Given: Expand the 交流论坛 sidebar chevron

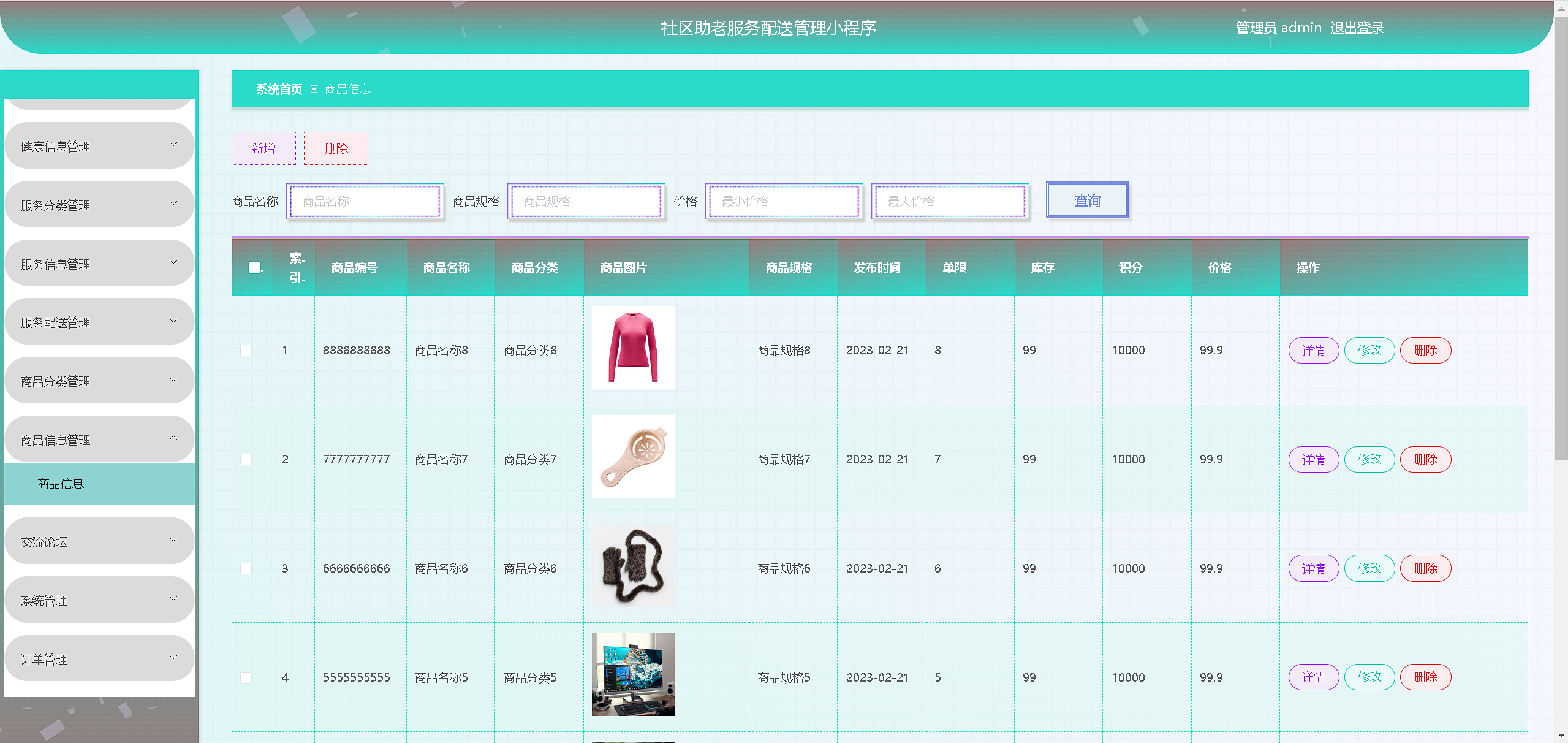Looking at the screenshot, I should tap(173, 539).
